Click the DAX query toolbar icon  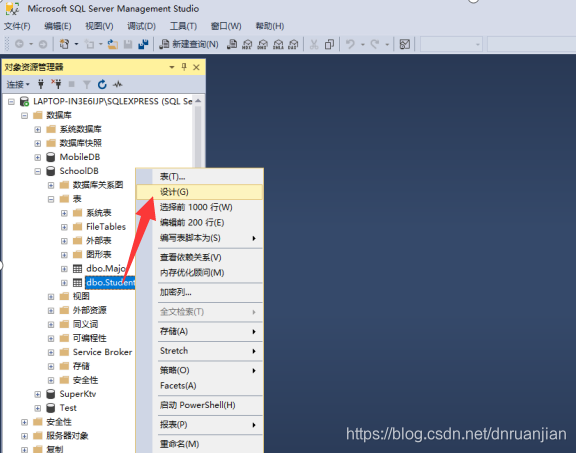click(x=293, y=44)
